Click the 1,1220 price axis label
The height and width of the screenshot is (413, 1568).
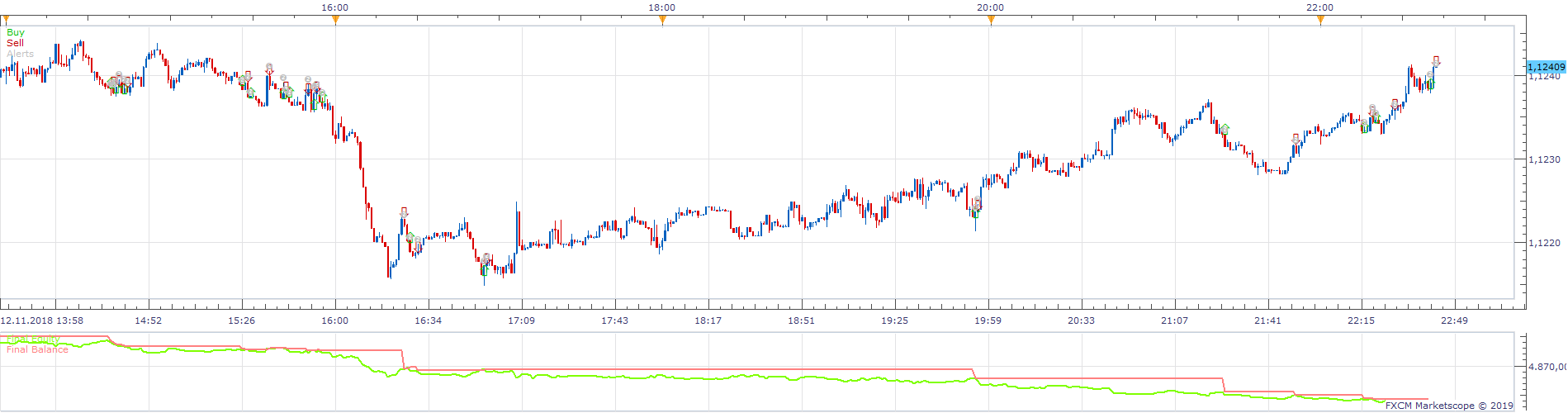coord(1544,243)
